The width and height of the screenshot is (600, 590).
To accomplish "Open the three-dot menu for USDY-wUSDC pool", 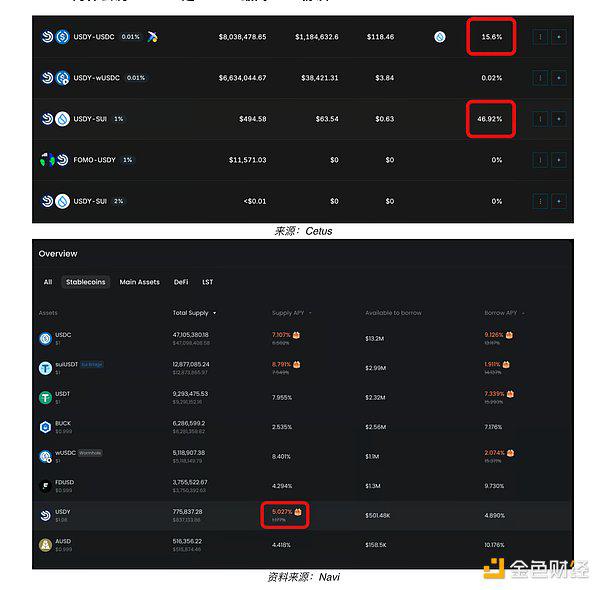I will coord(540,78).
